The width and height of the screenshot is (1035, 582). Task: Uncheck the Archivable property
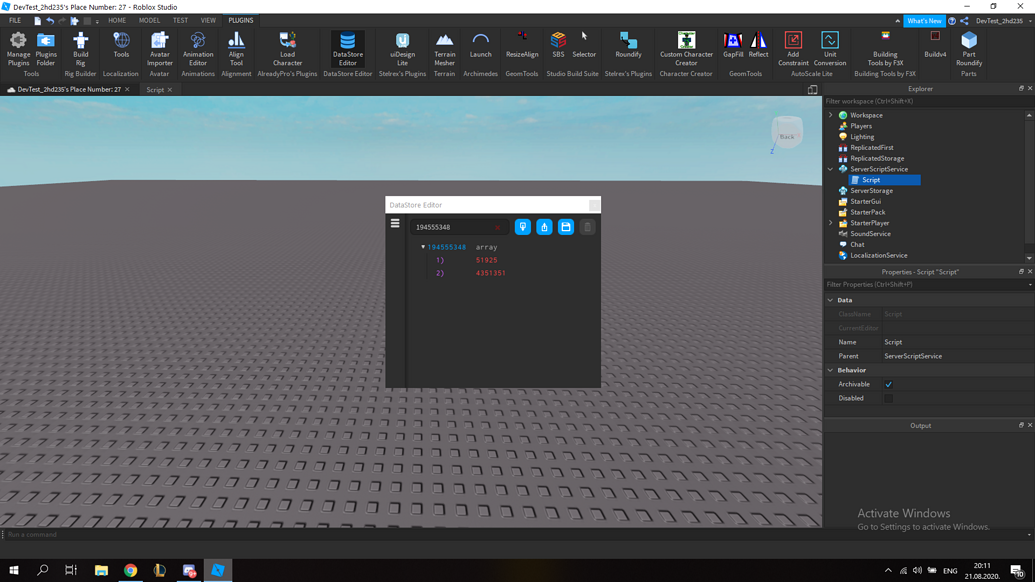point(888,384)
